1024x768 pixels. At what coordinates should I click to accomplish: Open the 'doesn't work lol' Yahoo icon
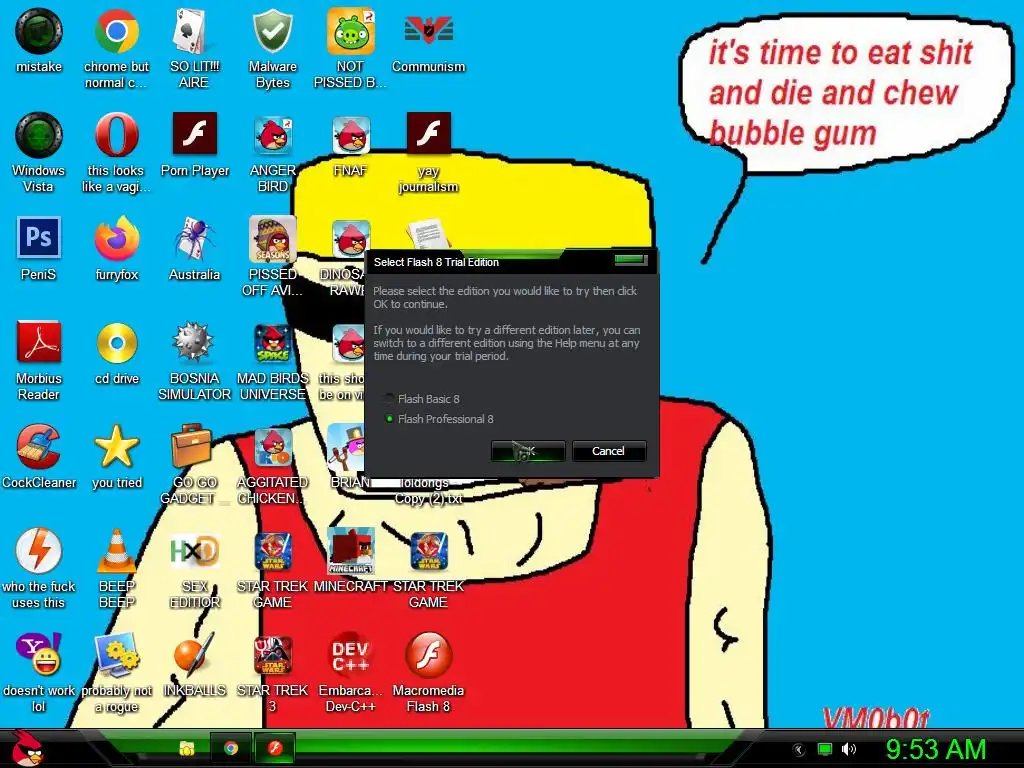pyautogui.click(x=39, y=654)
